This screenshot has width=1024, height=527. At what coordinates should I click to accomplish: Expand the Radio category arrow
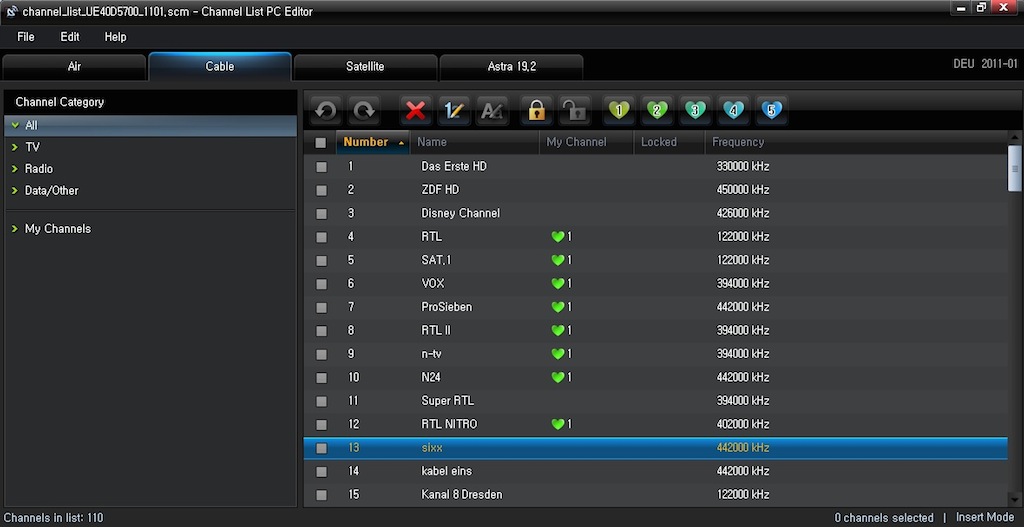click(x=15, y=169)
